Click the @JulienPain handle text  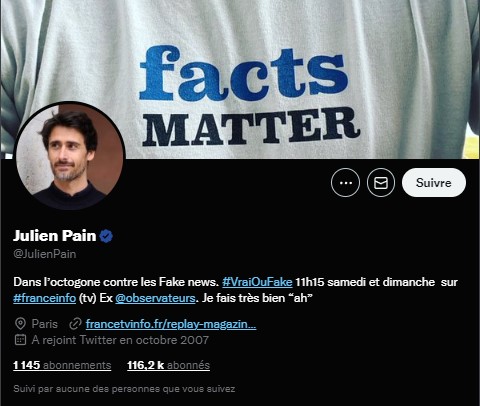click(45, 254)
